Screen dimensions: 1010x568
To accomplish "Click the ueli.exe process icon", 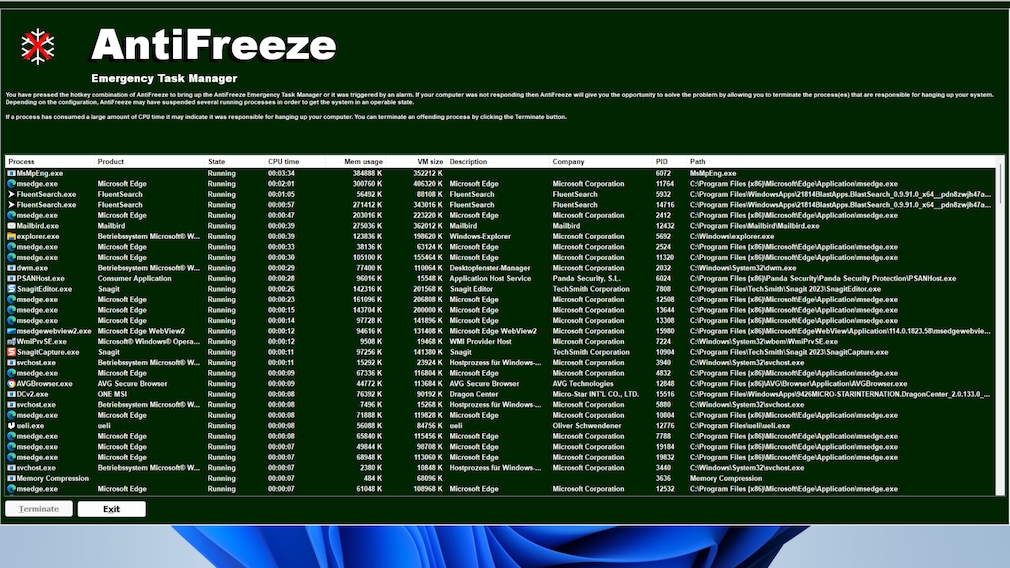I will tap(11, 425).
